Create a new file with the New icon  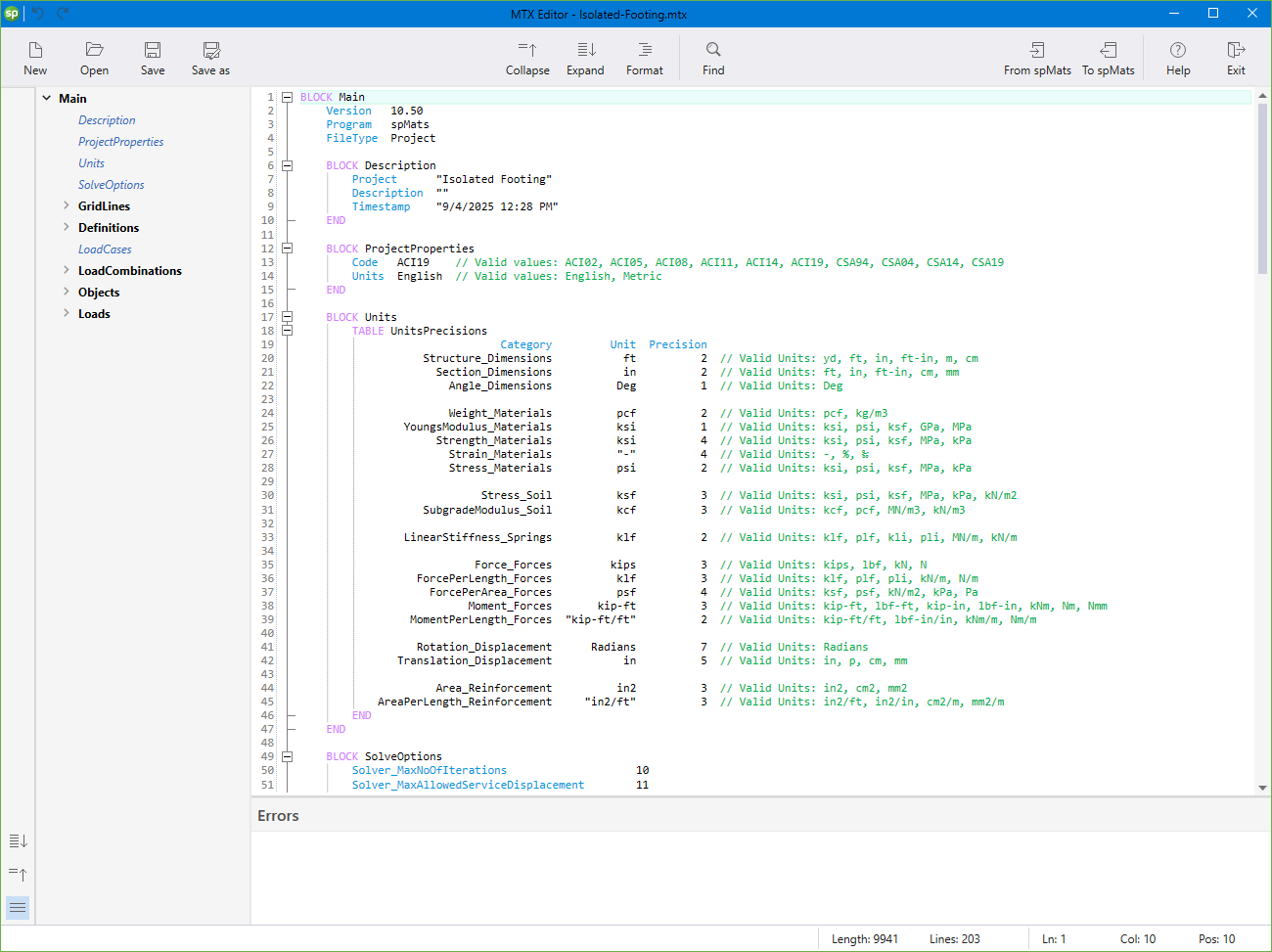point(35,57)
